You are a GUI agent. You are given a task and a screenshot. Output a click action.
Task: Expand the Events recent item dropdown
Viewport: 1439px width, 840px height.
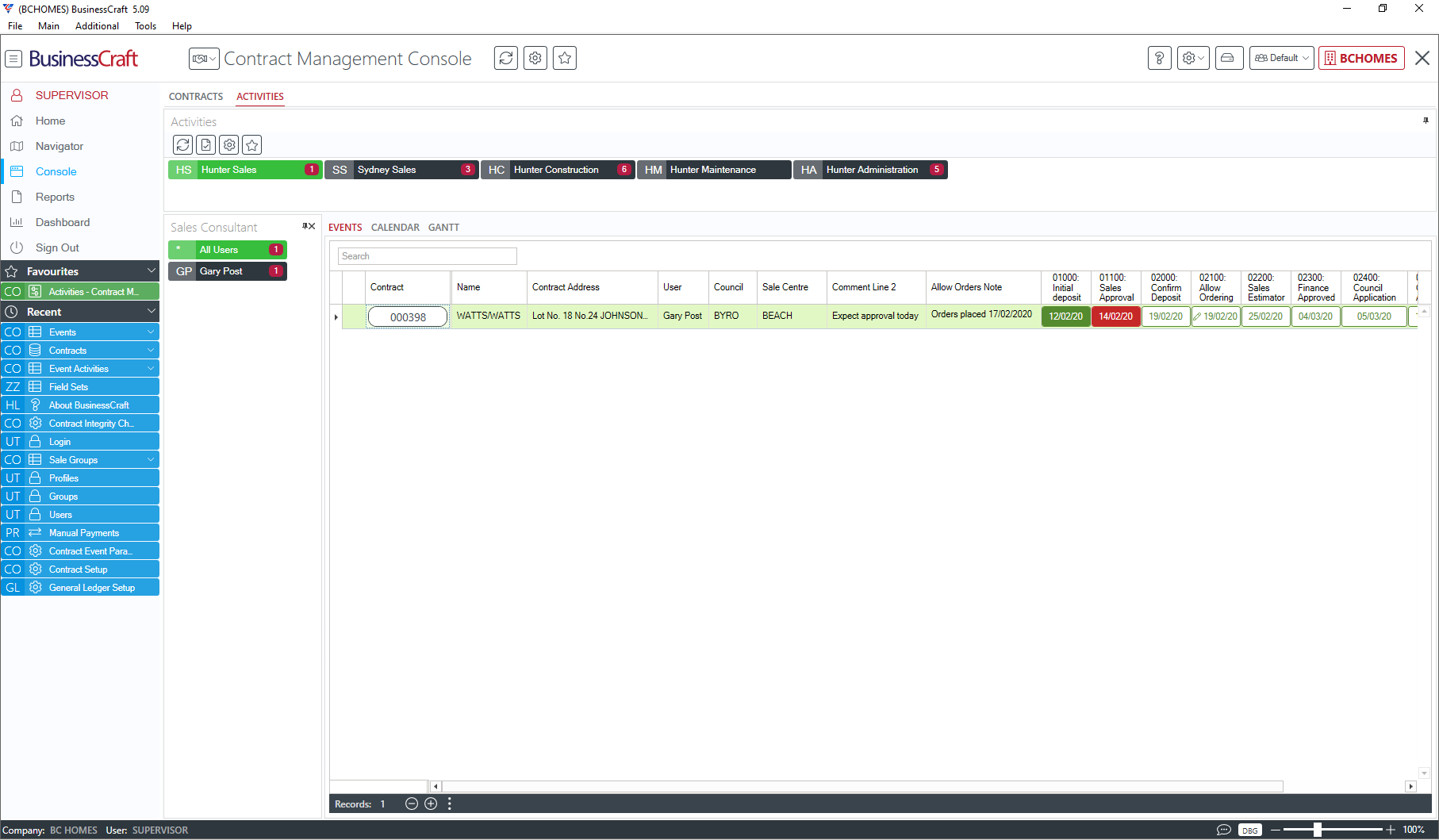tap(151, 332)
